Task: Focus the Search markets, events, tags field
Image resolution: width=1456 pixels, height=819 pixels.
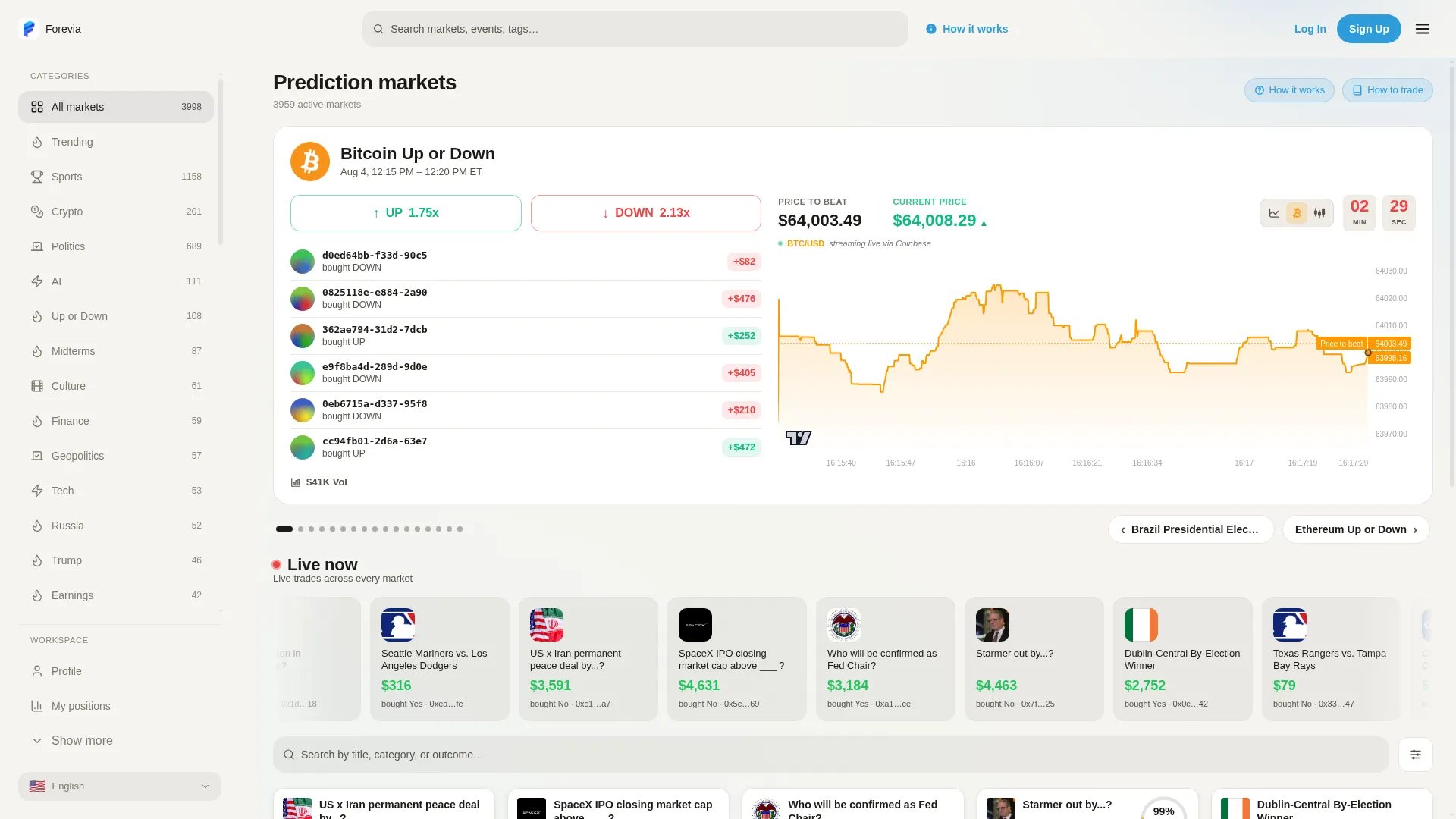Action: [635, 29]
